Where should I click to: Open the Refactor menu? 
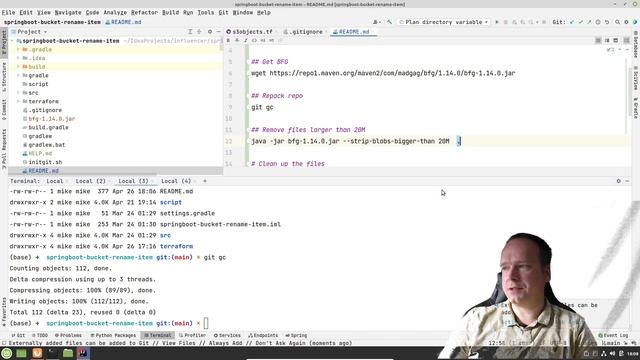pos(144,13)
